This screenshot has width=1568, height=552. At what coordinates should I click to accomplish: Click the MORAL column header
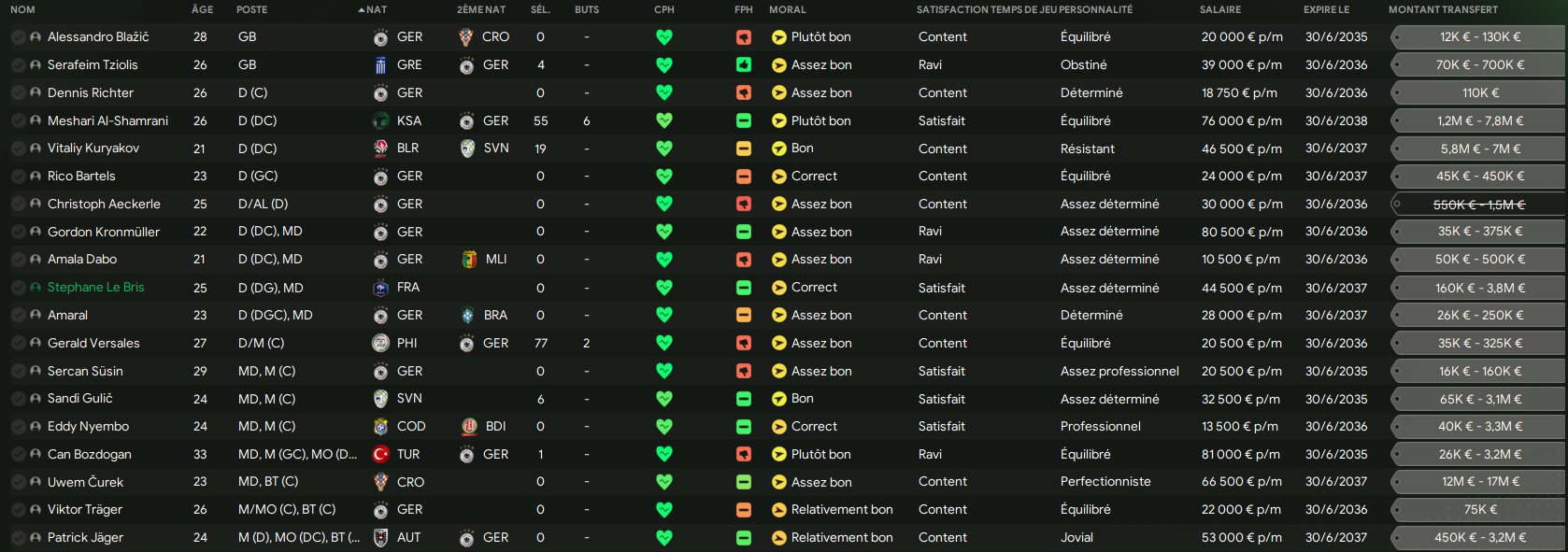[x=788, y=9]
